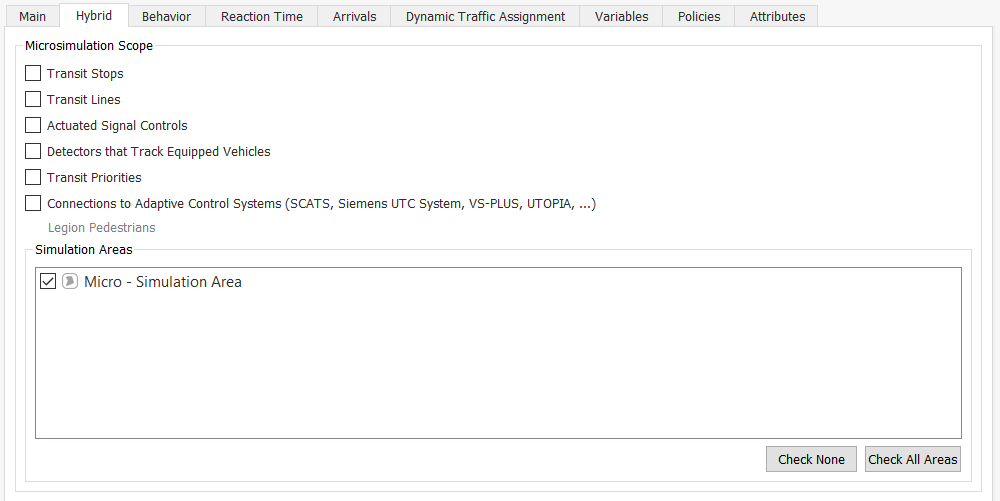This screenshot has width=1000, height=501.
Task: Select the Policies tab
Action: pyautogui.click(x=699, y=16)
